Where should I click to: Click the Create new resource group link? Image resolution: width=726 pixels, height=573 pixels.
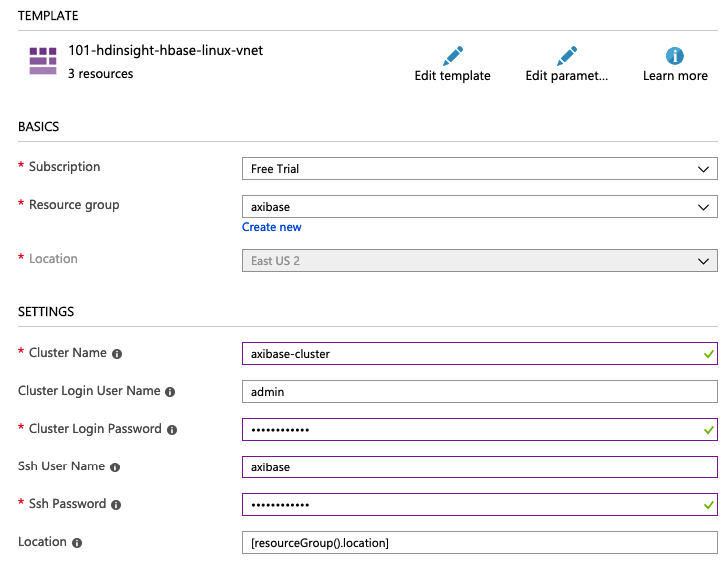(272, 227)
